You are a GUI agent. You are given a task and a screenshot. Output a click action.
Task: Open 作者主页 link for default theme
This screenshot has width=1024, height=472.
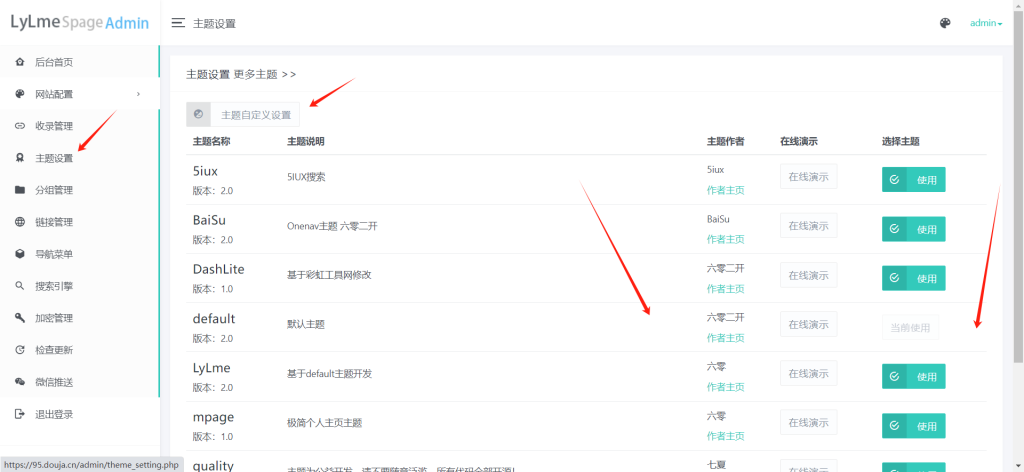pos(726,338)
